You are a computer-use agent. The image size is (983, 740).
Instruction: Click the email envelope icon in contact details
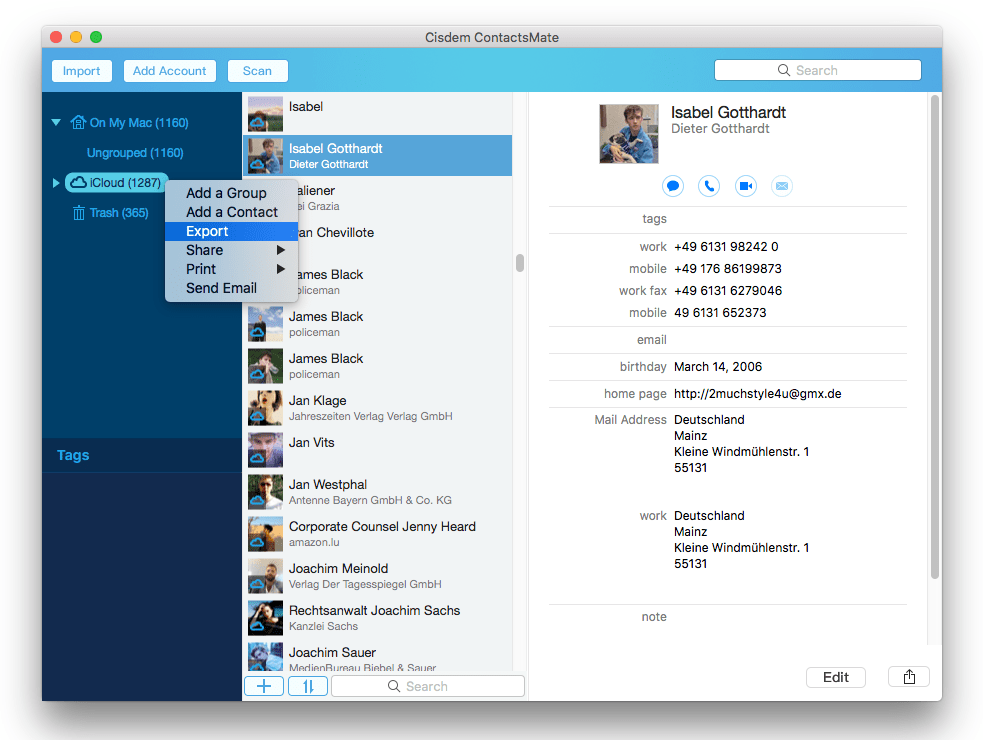pyautogui.click(x=782, y=186)
